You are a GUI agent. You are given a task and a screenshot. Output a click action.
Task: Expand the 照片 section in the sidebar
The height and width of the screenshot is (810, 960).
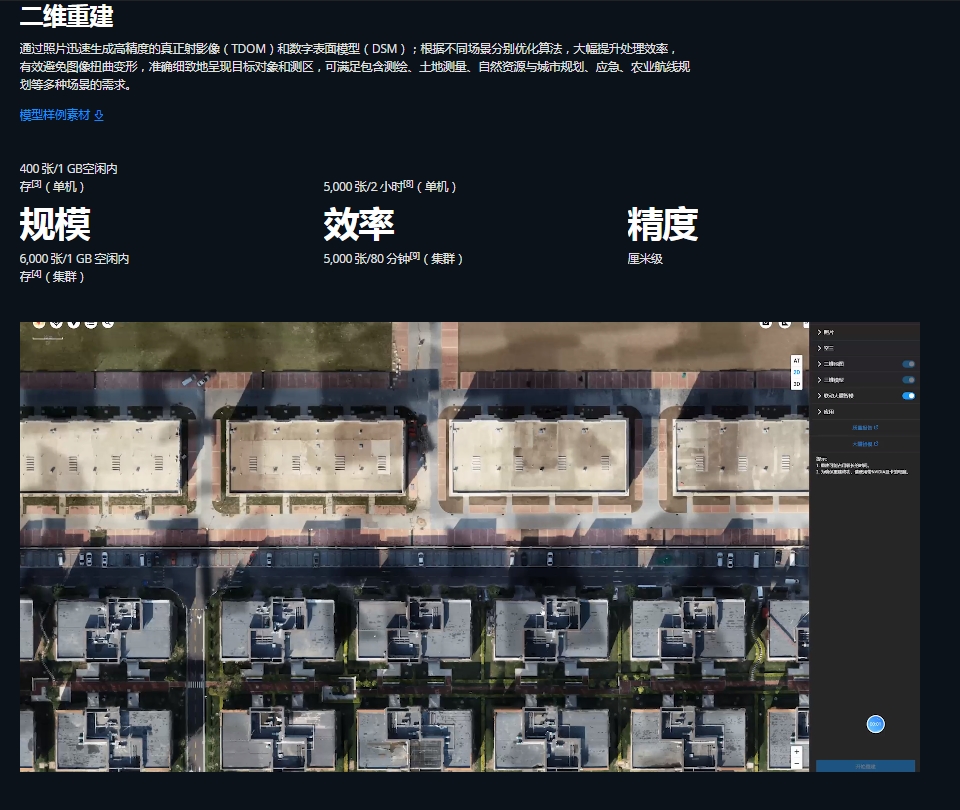coord(818,331)
